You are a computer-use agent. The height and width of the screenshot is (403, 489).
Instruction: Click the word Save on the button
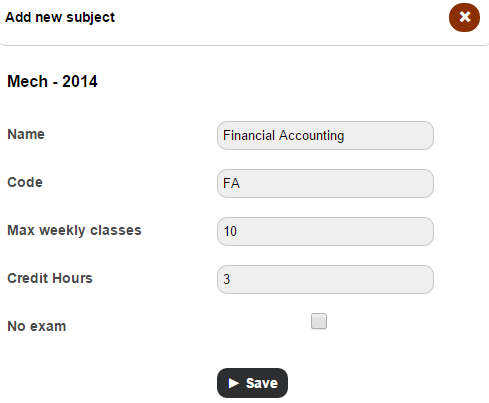coord(262,383)
